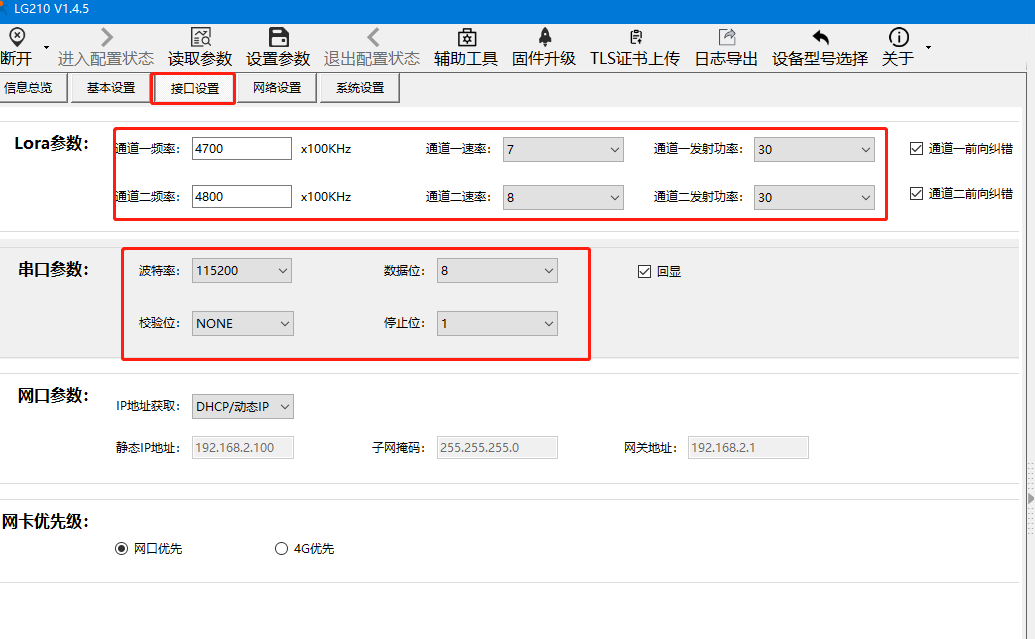The image size is (1035, 639).
Task: Click the 设置参数 save parameters icon
Action: (x=278, y=38)
